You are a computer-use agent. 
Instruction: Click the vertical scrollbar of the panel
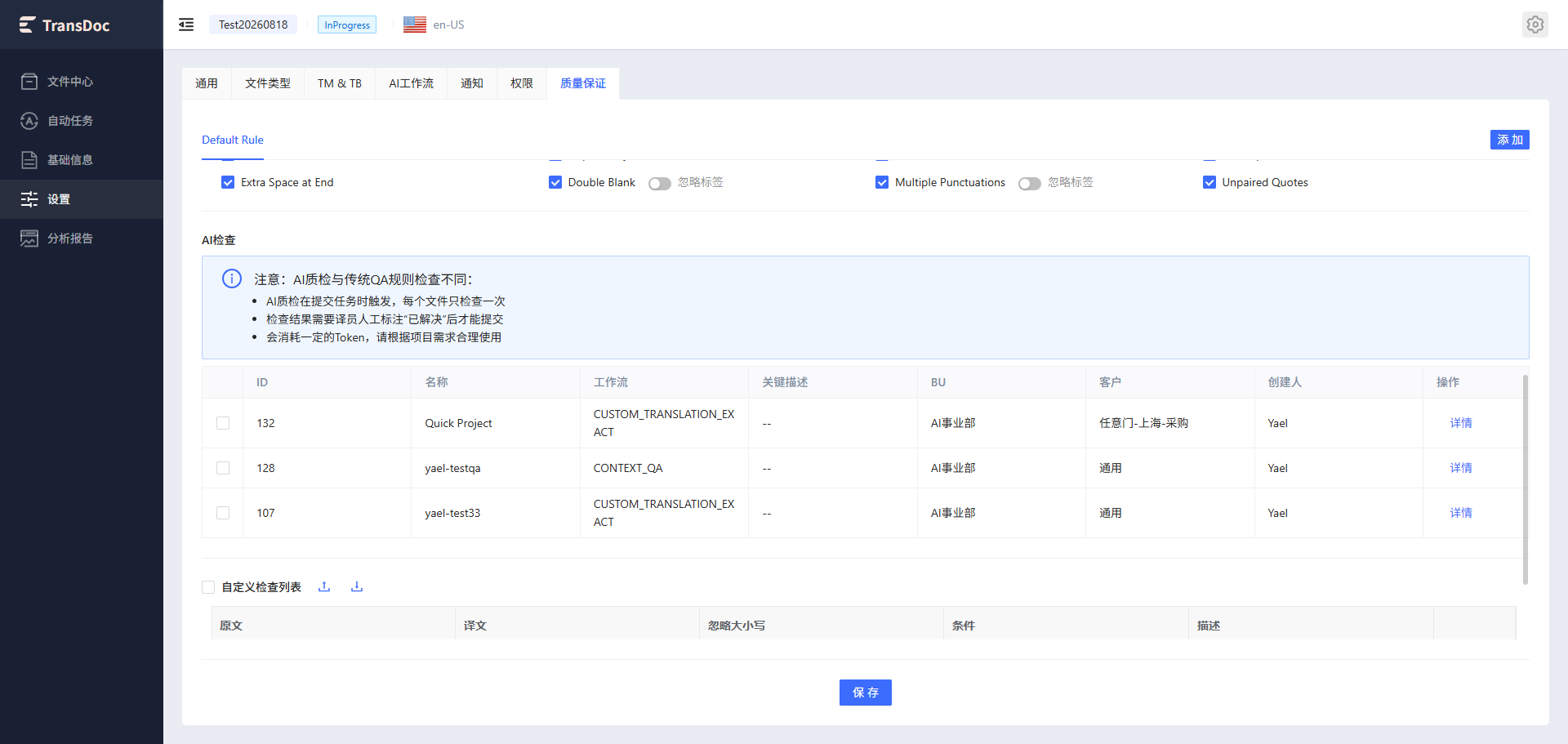(x=1525, y=479)
